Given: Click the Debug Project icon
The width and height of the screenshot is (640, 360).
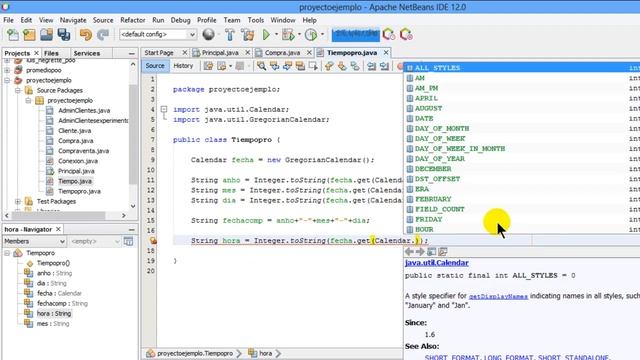Looking at the screenshot, I should (x=288, y=35).
